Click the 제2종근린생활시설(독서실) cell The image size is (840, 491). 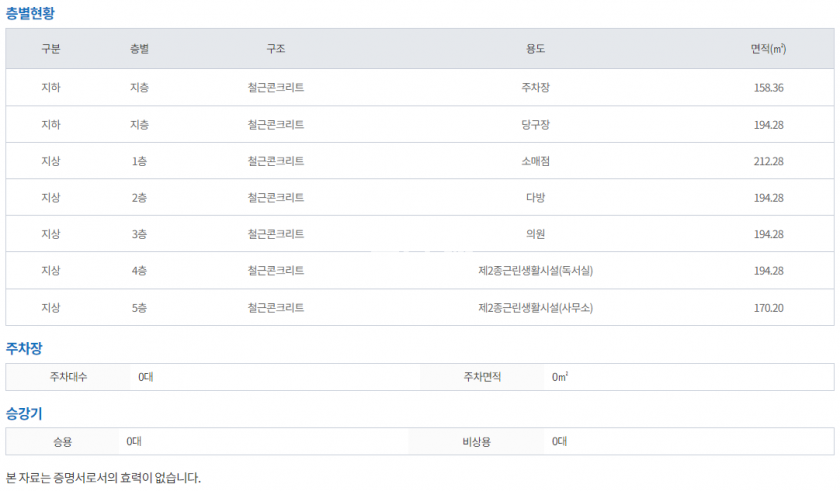pyautogui.click(x=535, y=271)
